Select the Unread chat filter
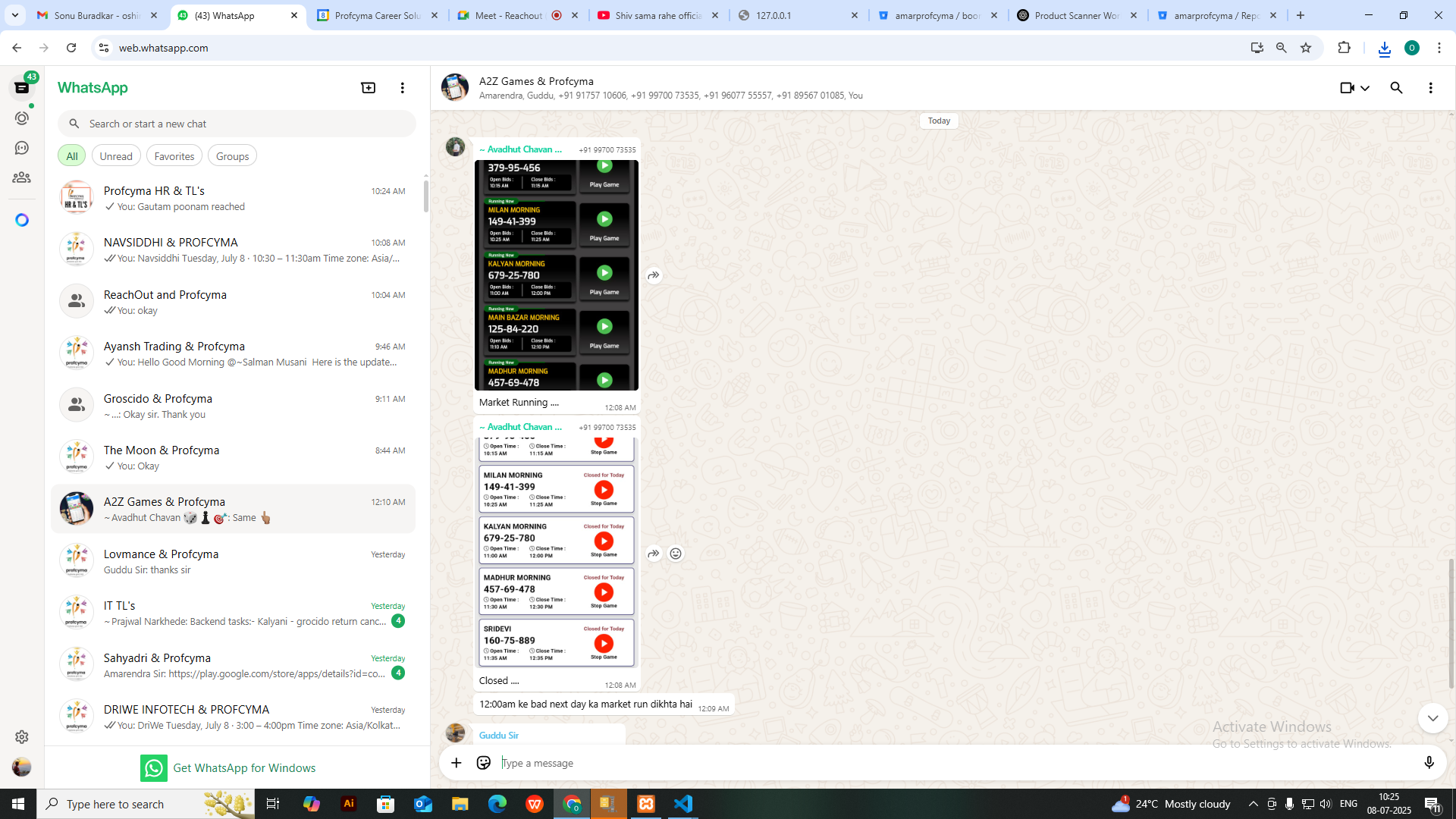The width and height of the screenshot is (1456, 819). pyautogui.click(x=116, y=156)
